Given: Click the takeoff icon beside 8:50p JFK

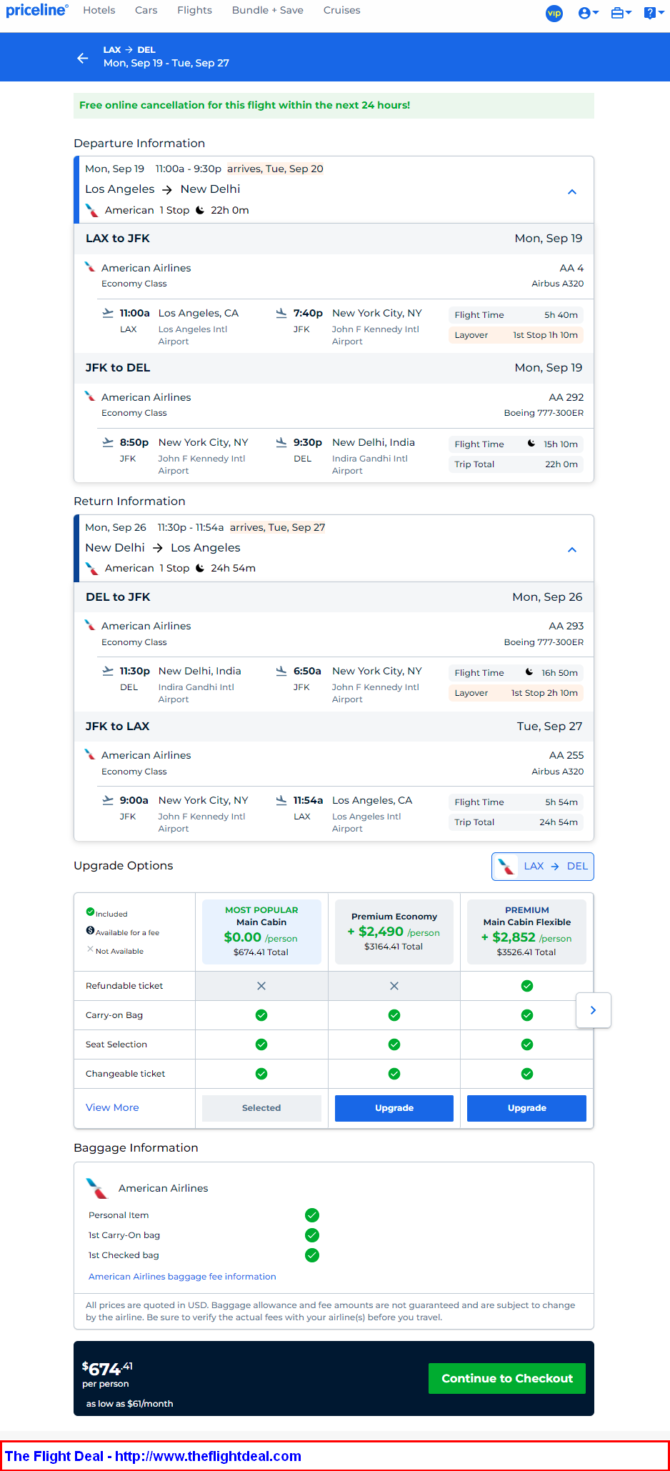Looking at the screenshot, I should 108,442.
